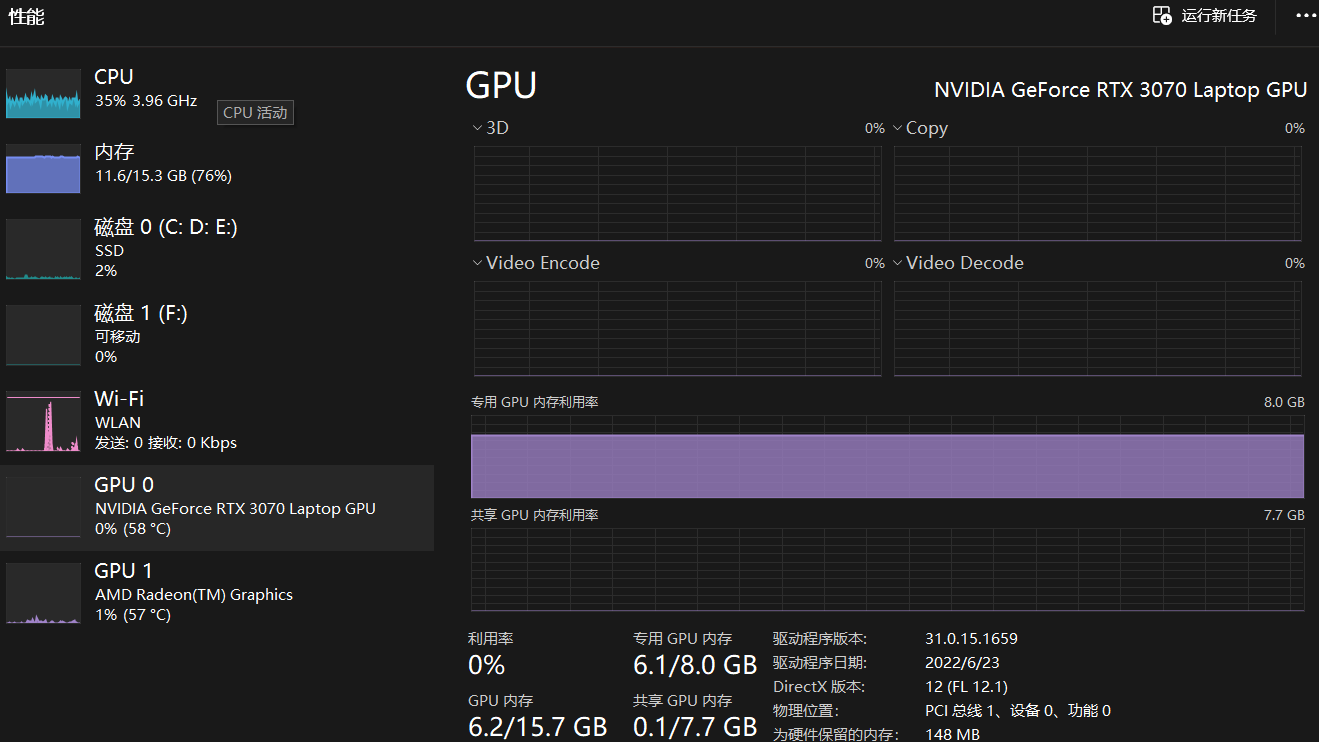Click the 性能 page title
The height and width of the screenshot is (742, 1319).
pos(26,17)
